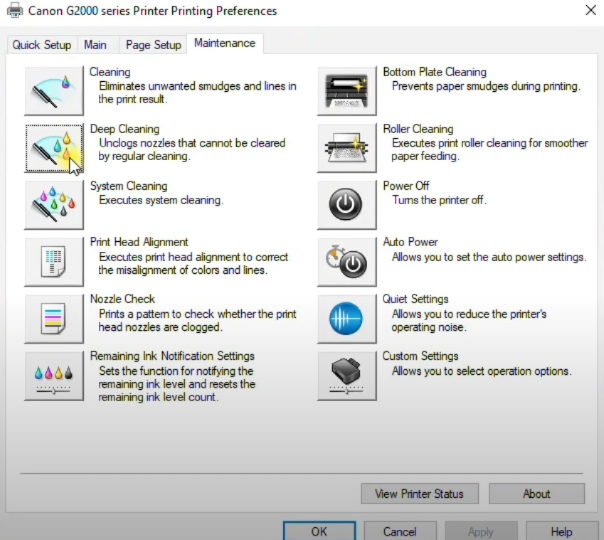Run Roller Cleaning icon button
Image resolution: width=604 pixels, height=540 pixels.
coord(347,148)
